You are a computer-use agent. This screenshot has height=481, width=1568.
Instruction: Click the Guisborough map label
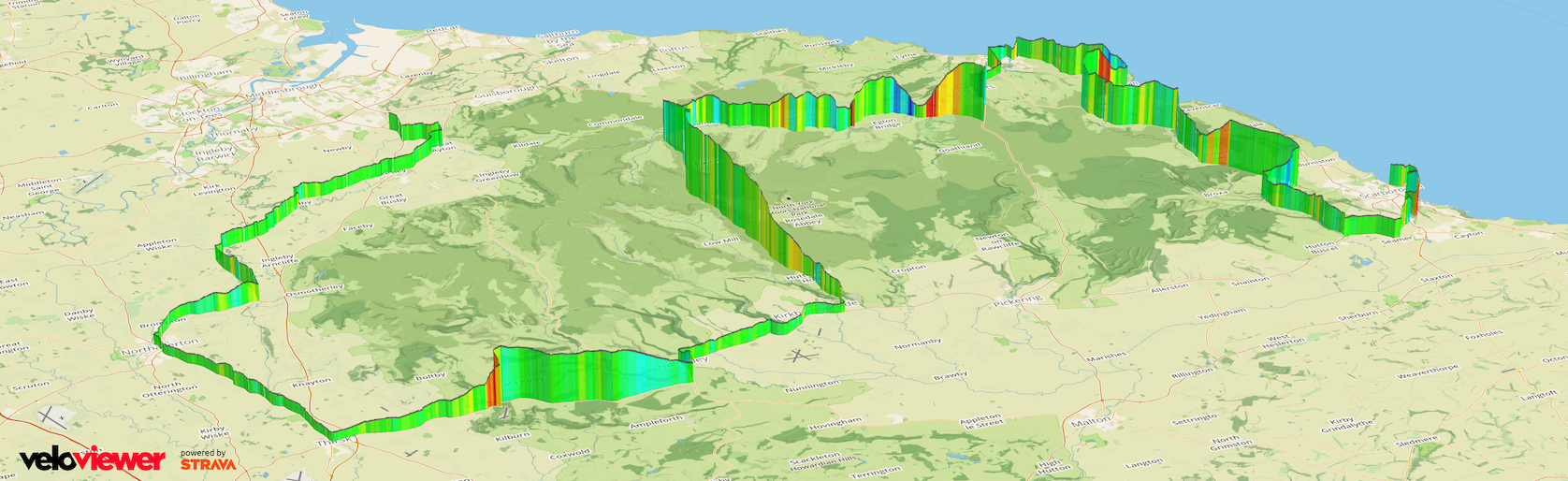click(508, 94)
